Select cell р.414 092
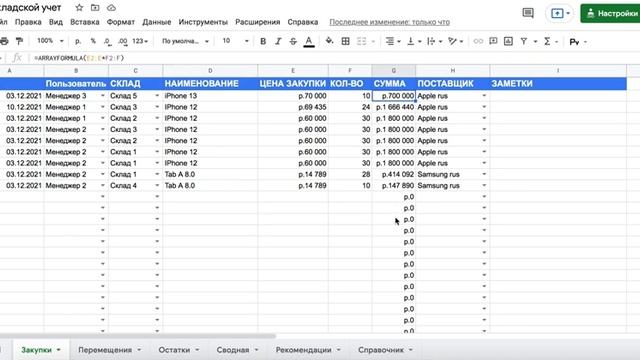Screen dimensions: 640x360 (393, 175)
